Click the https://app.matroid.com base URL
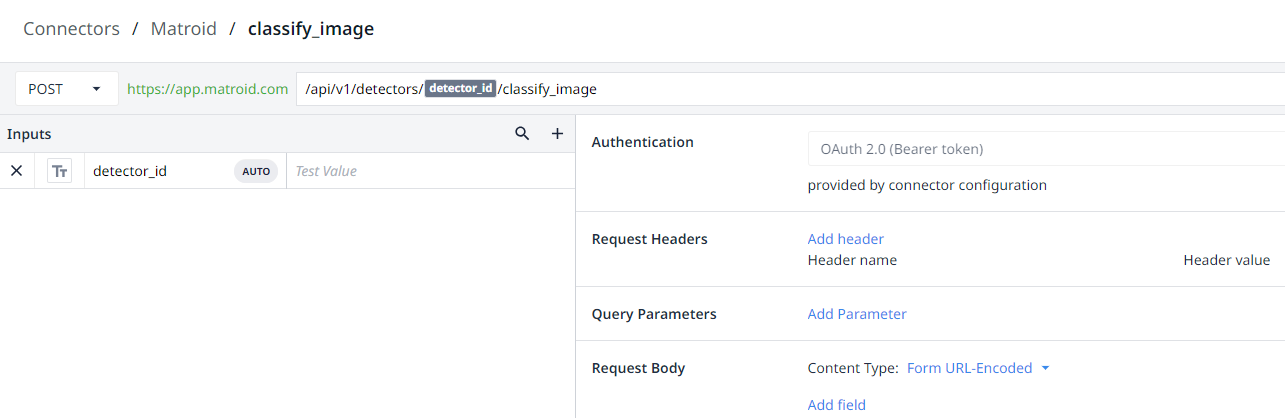 (207, 89)
